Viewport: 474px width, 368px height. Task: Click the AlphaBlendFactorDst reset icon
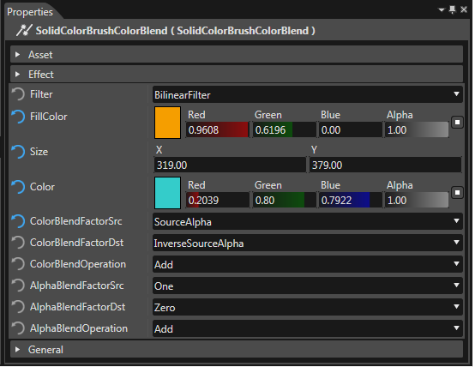[18, 307]
